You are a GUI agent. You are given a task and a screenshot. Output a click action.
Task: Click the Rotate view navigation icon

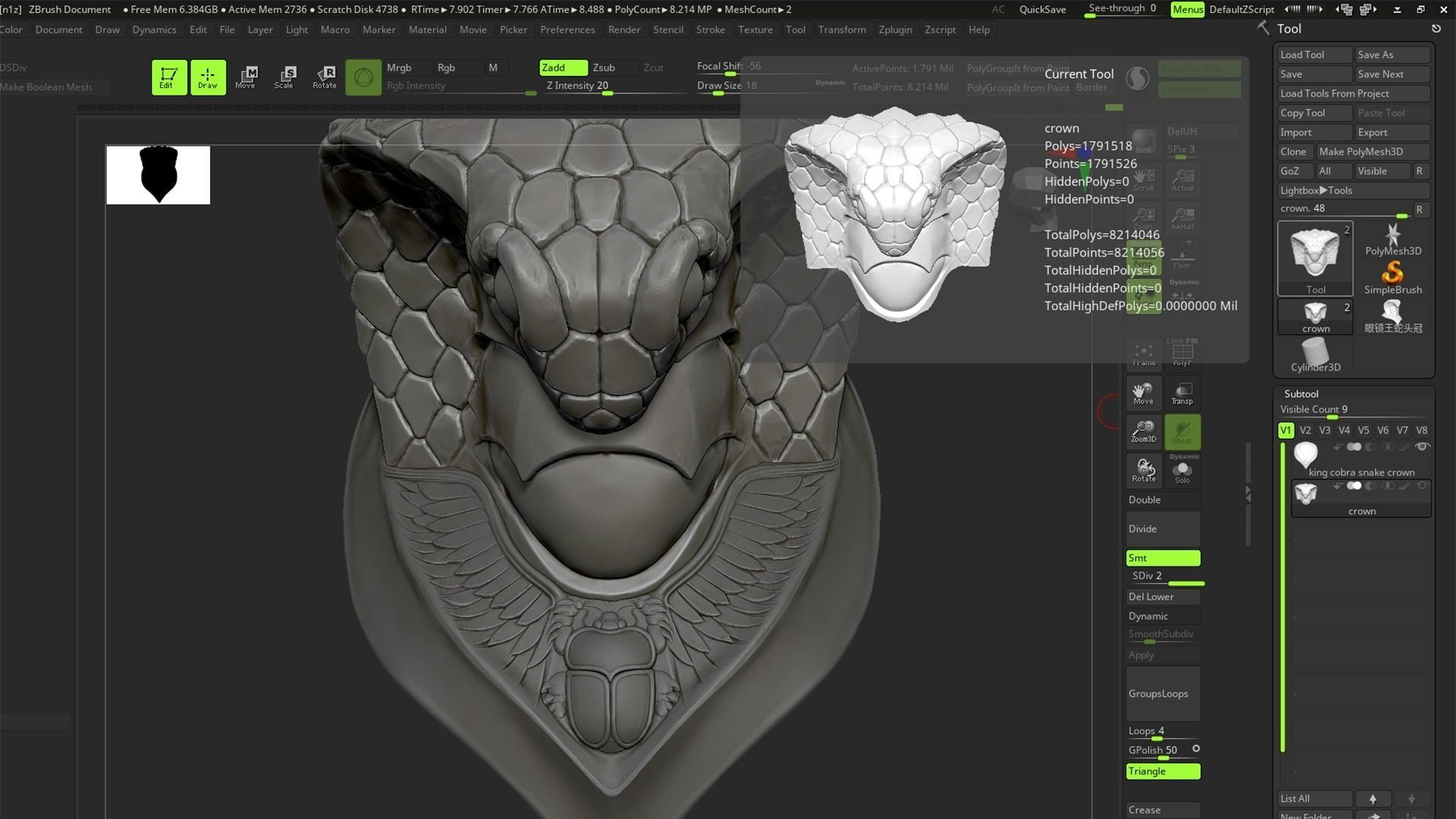tap(1144, 469)
